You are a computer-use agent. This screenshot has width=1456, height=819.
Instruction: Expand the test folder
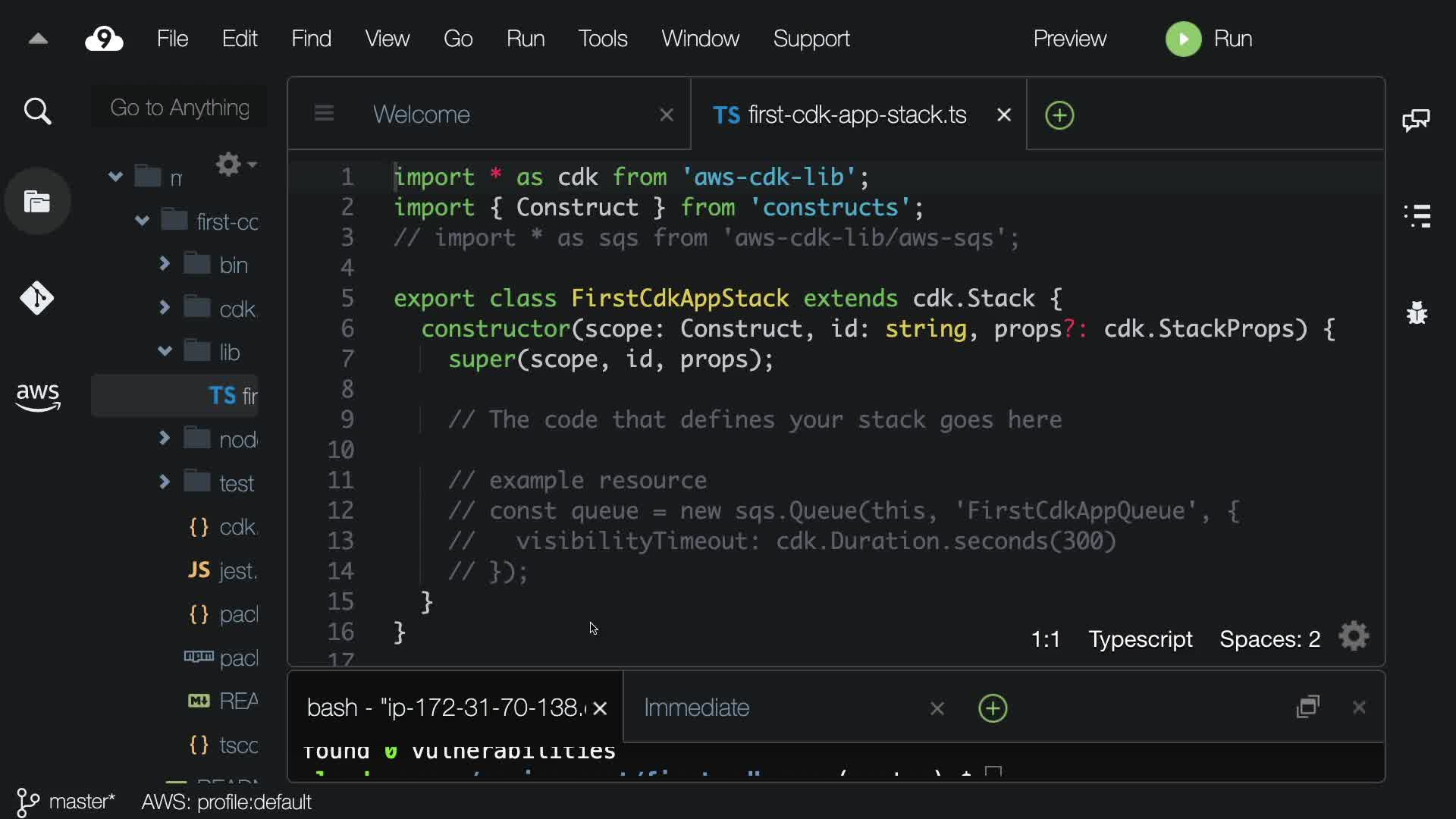click(x=165, y=482)
